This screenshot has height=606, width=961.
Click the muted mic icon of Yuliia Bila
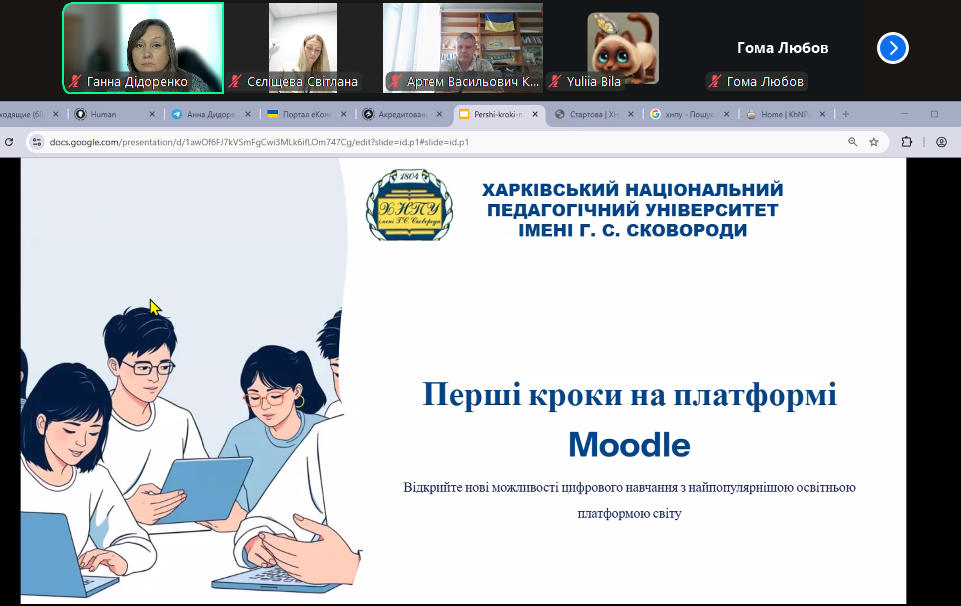(x=555, y=81)
